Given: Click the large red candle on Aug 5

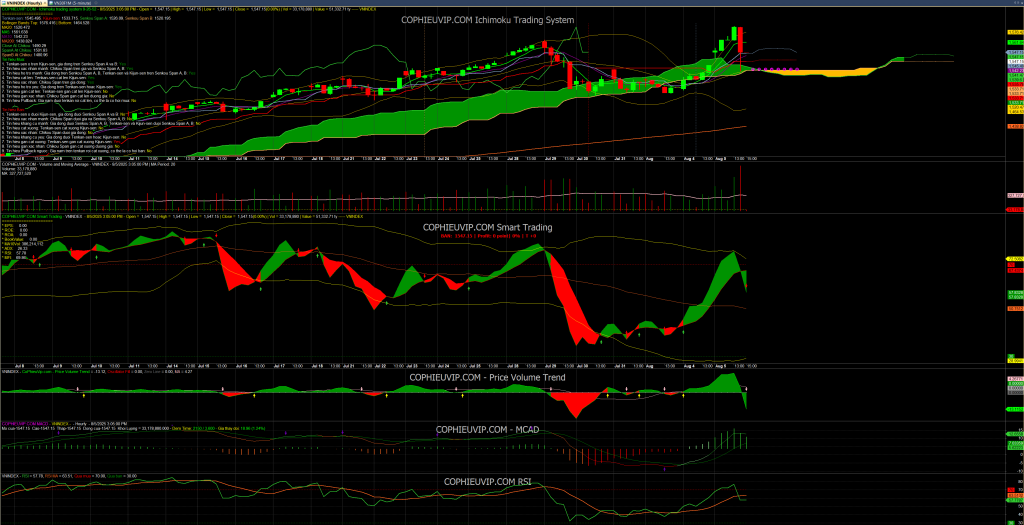Looking at the screenshot, I should click(x=741, y=40).
